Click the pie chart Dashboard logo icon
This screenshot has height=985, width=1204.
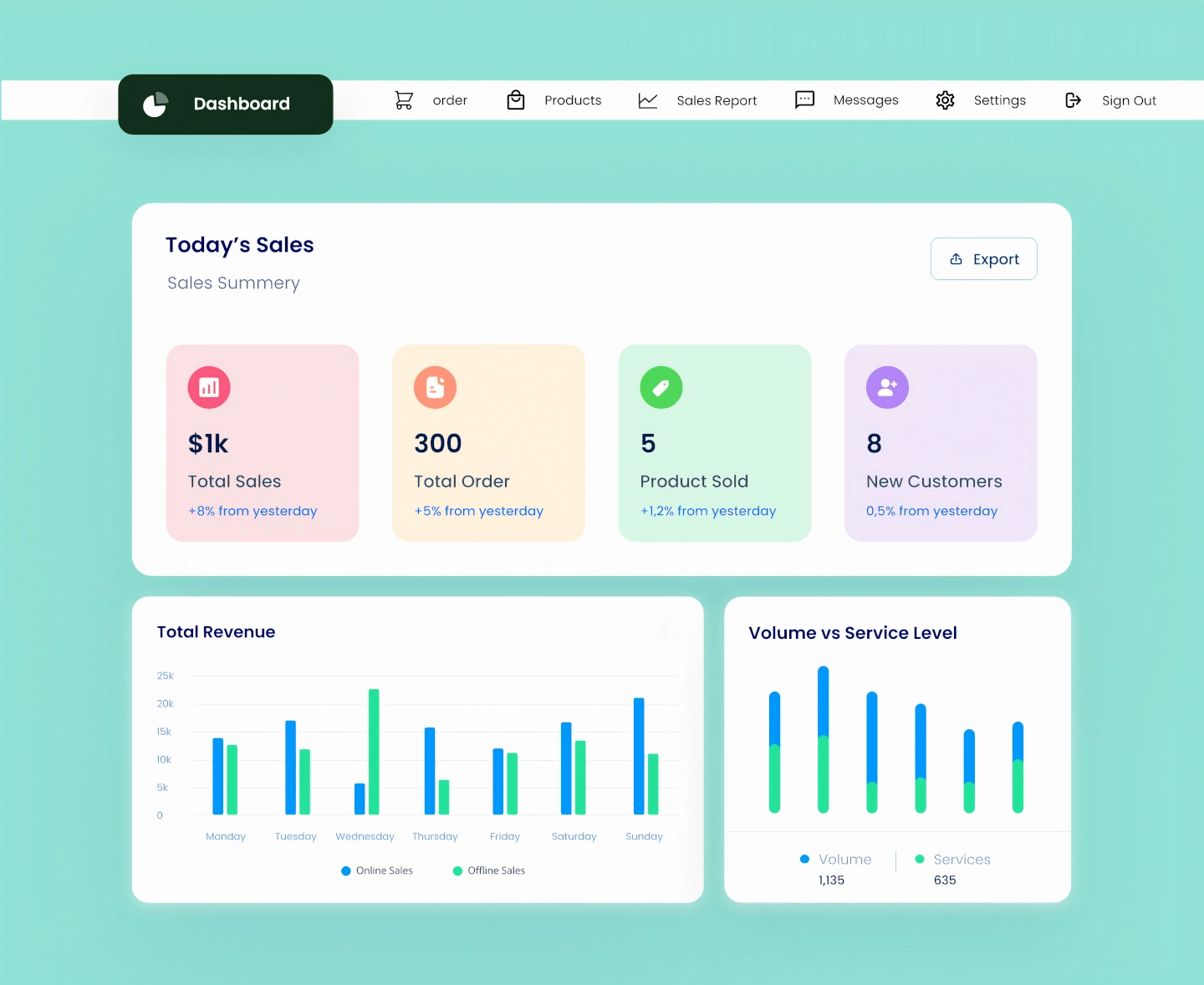pyautogui.click(x=155, y=104)
